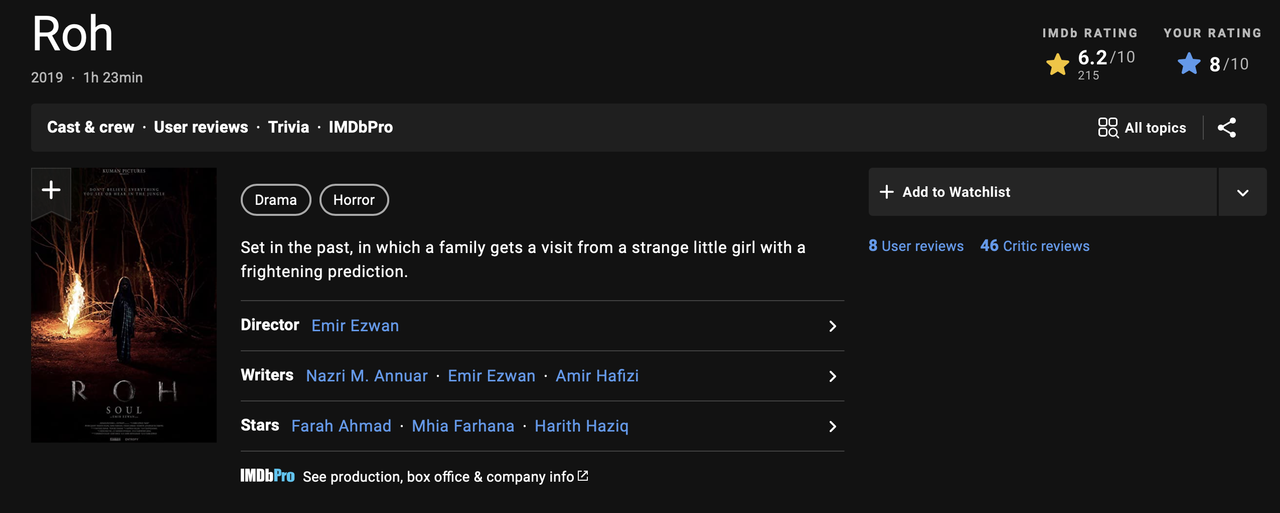The width and height of the screenshot is (1280, 513).
Task: Click the Roh movie poster thumbnail
Action: 124,320
